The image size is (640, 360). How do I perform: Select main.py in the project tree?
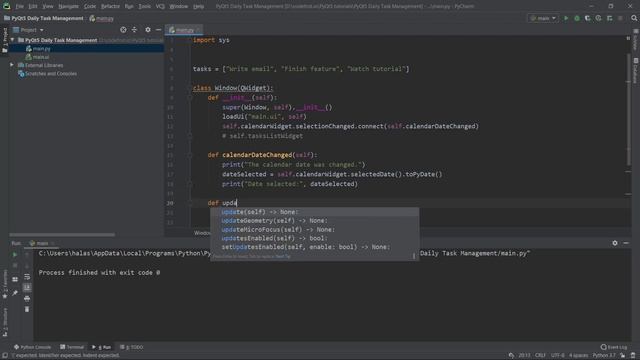42,49
